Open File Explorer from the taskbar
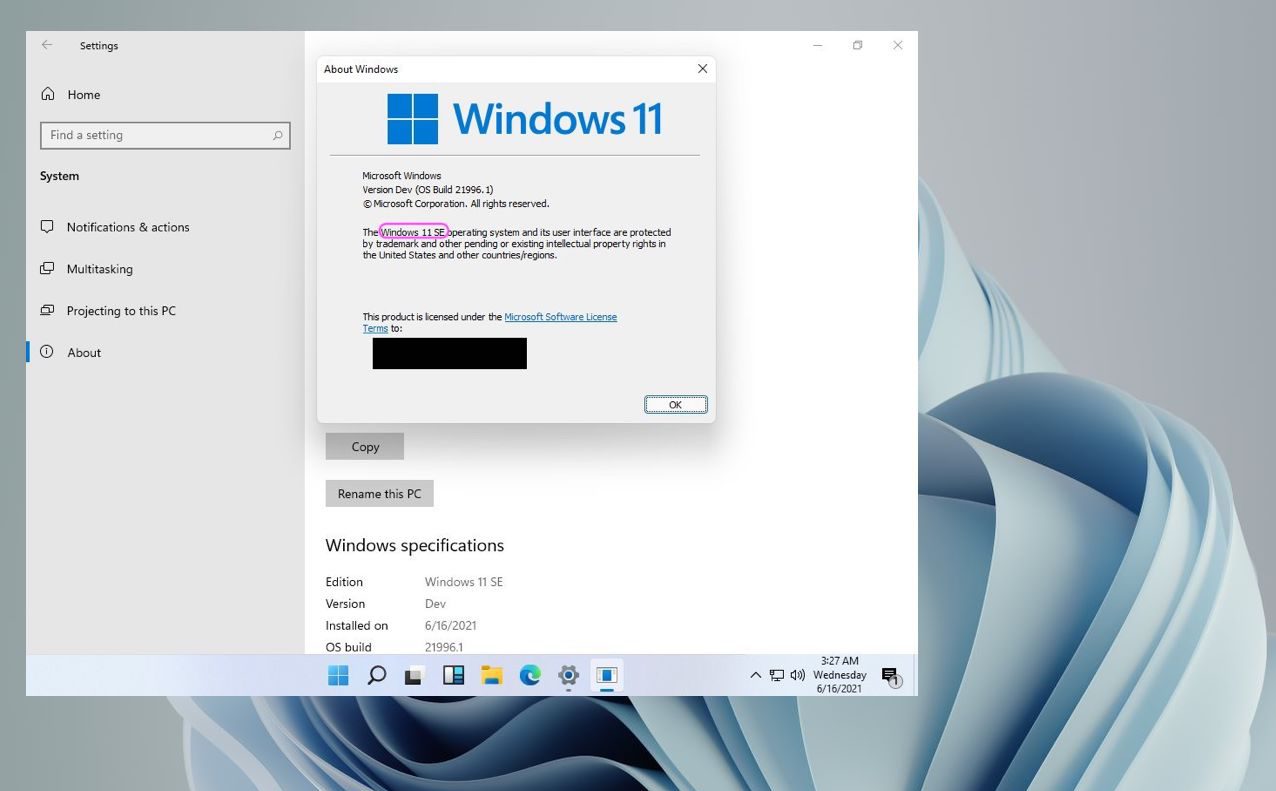This screenshot has height=791, width=1276. 491,675
